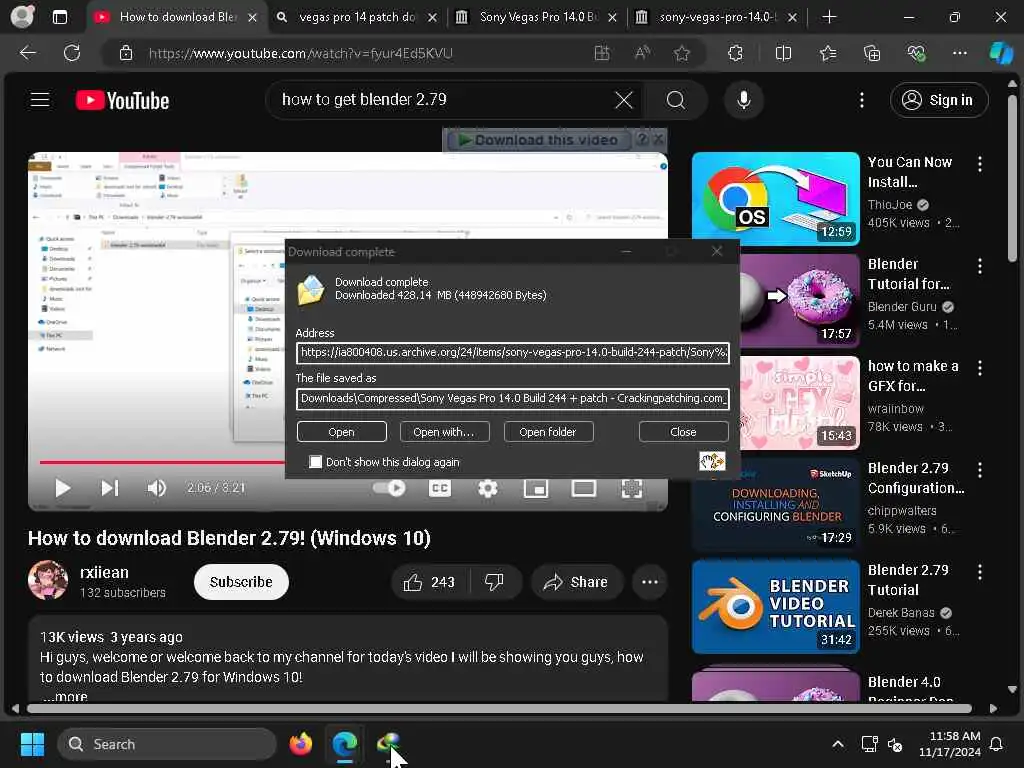Skip to next video button
The height and width of the screenshot is (768, 1024).
tap(110, 488)
